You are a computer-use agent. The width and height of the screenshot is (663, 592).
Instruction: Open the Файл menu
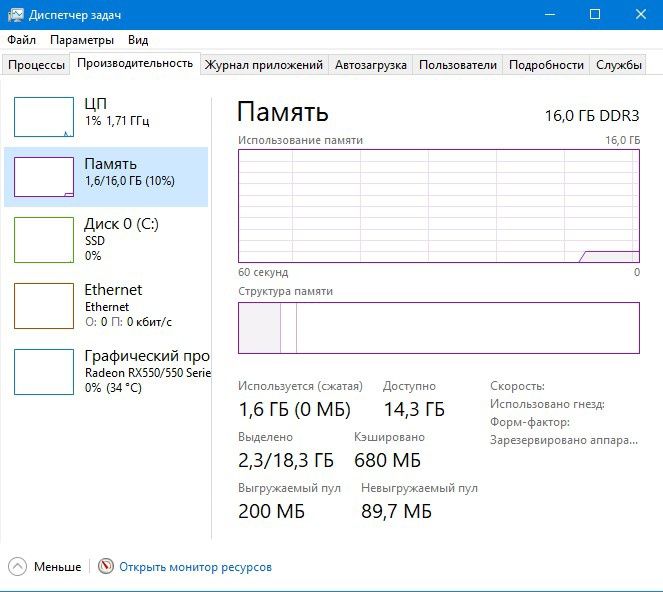[21, 40]
